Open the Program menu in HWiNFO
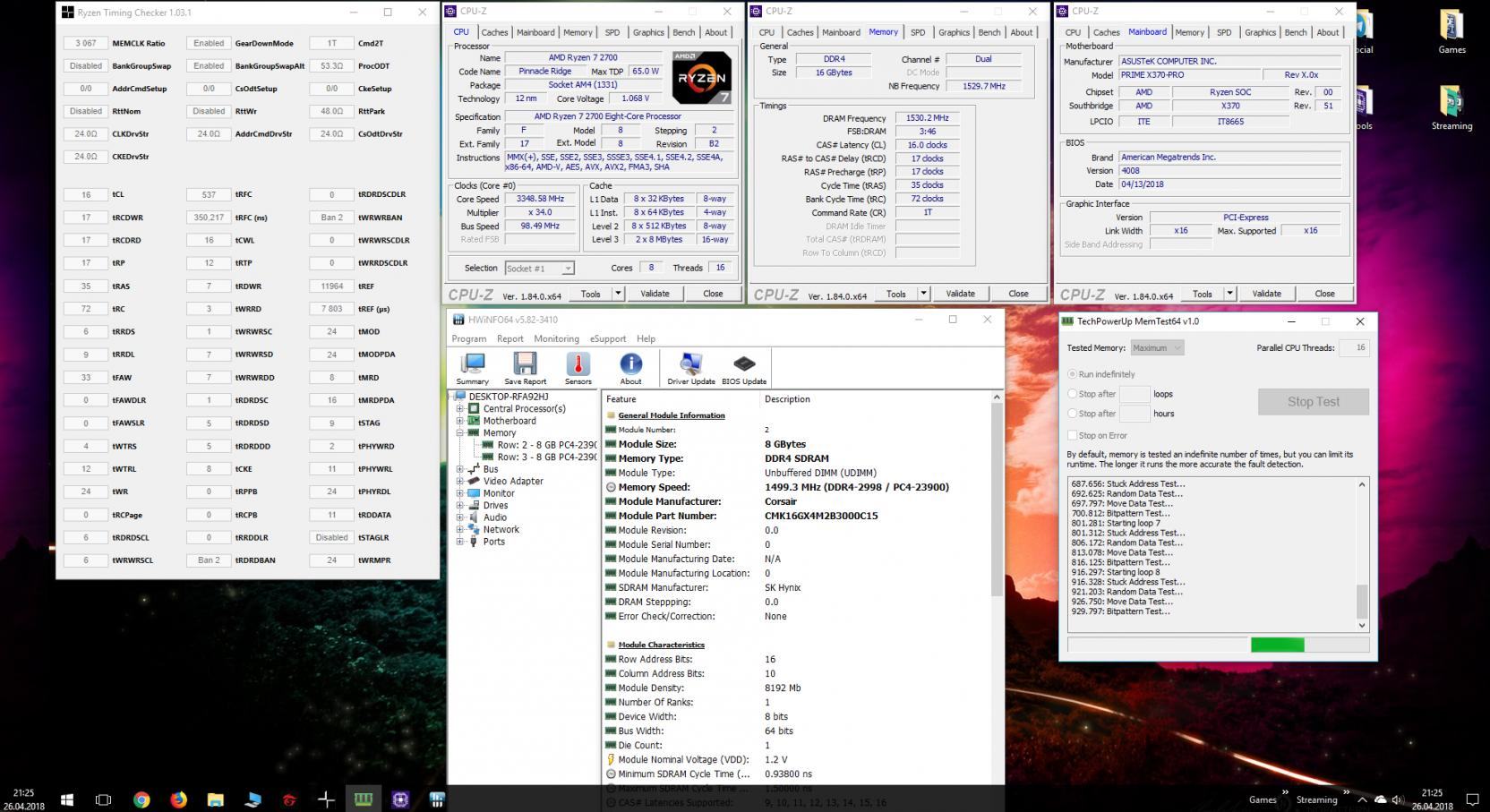This screenshot has height=812, width=1490. tap(469, 338)
